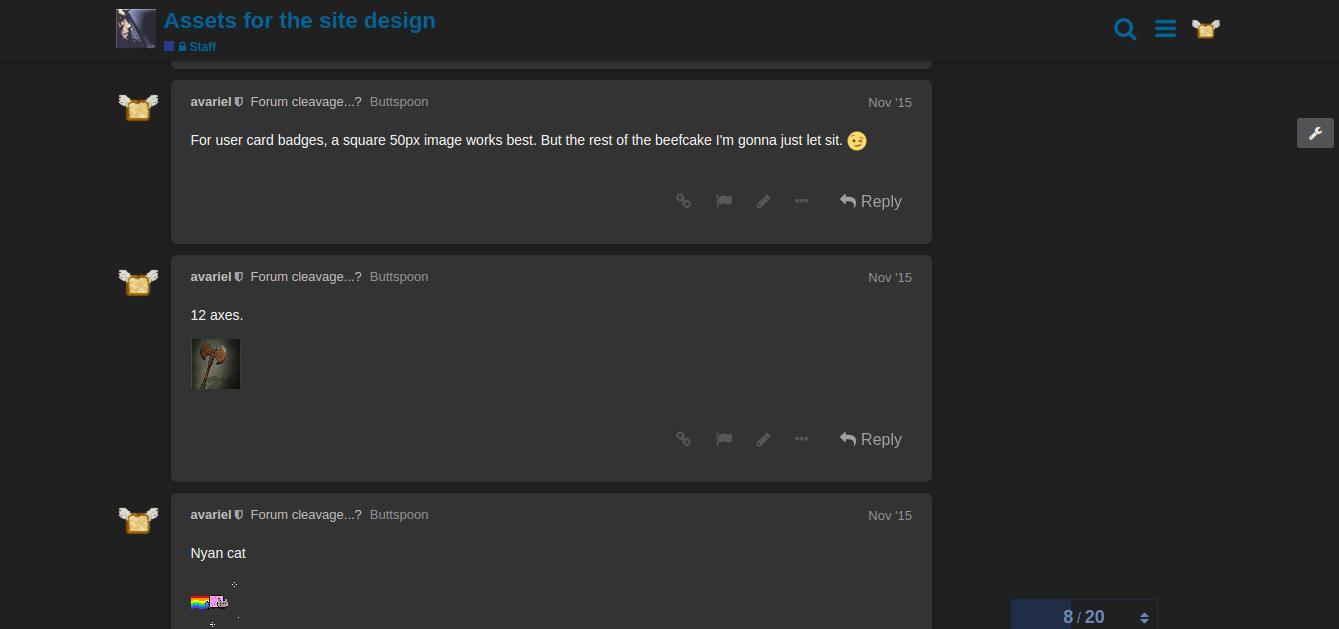Open the hamburger menu in the header

pos(1165,29)
